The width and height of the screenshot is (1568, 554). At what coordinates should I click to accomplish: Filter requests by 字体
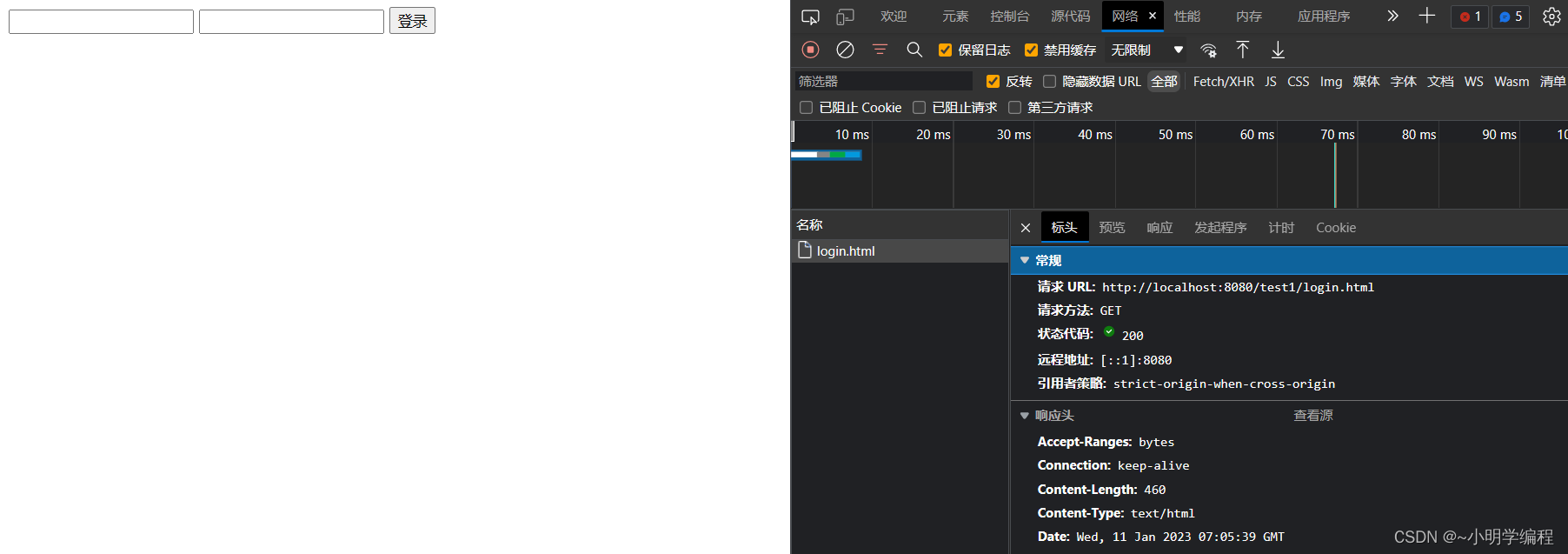(x=1404, y=82)
